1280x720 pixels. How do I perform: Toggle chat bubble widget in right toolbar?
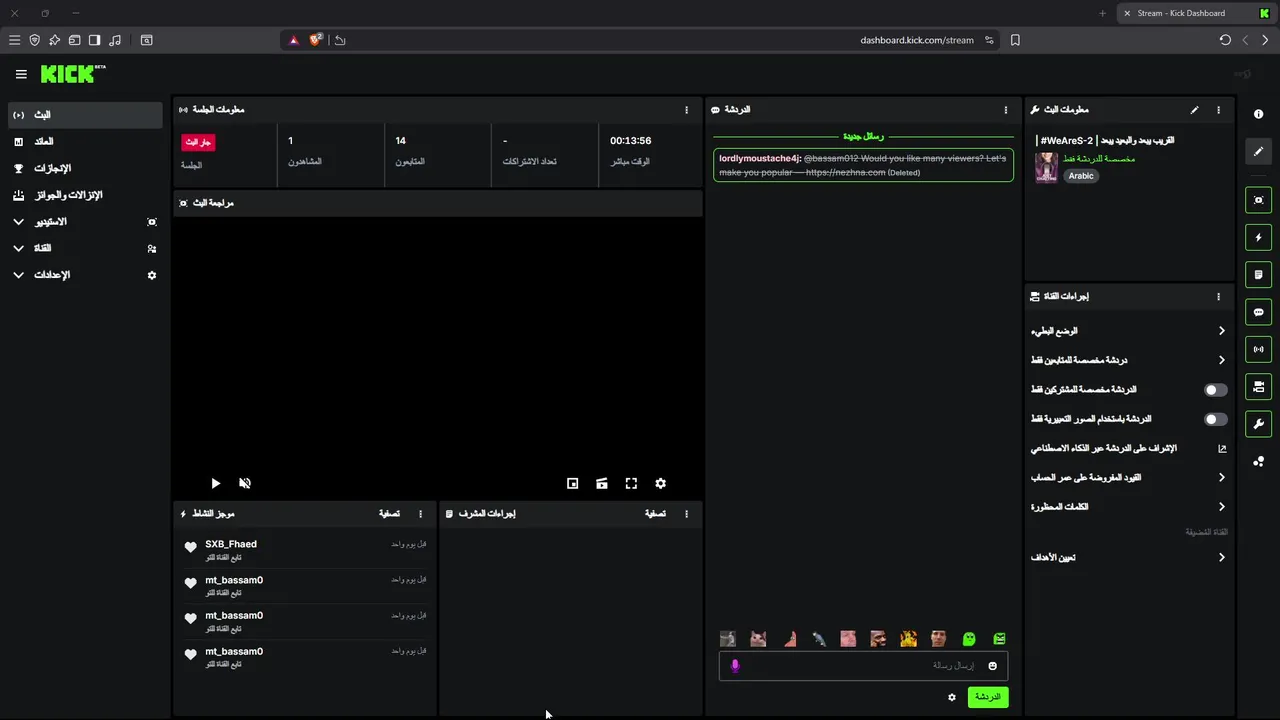(x=1259, y=312)
